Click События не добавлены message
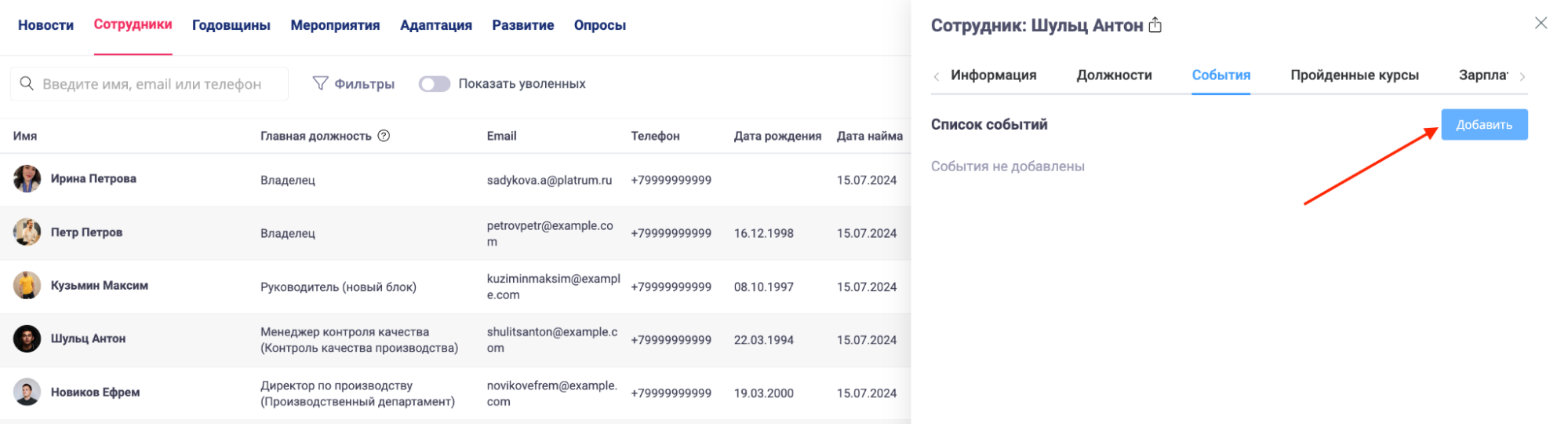The height and width of the screenshot is (424, 1568). [x=1007, y=166]
